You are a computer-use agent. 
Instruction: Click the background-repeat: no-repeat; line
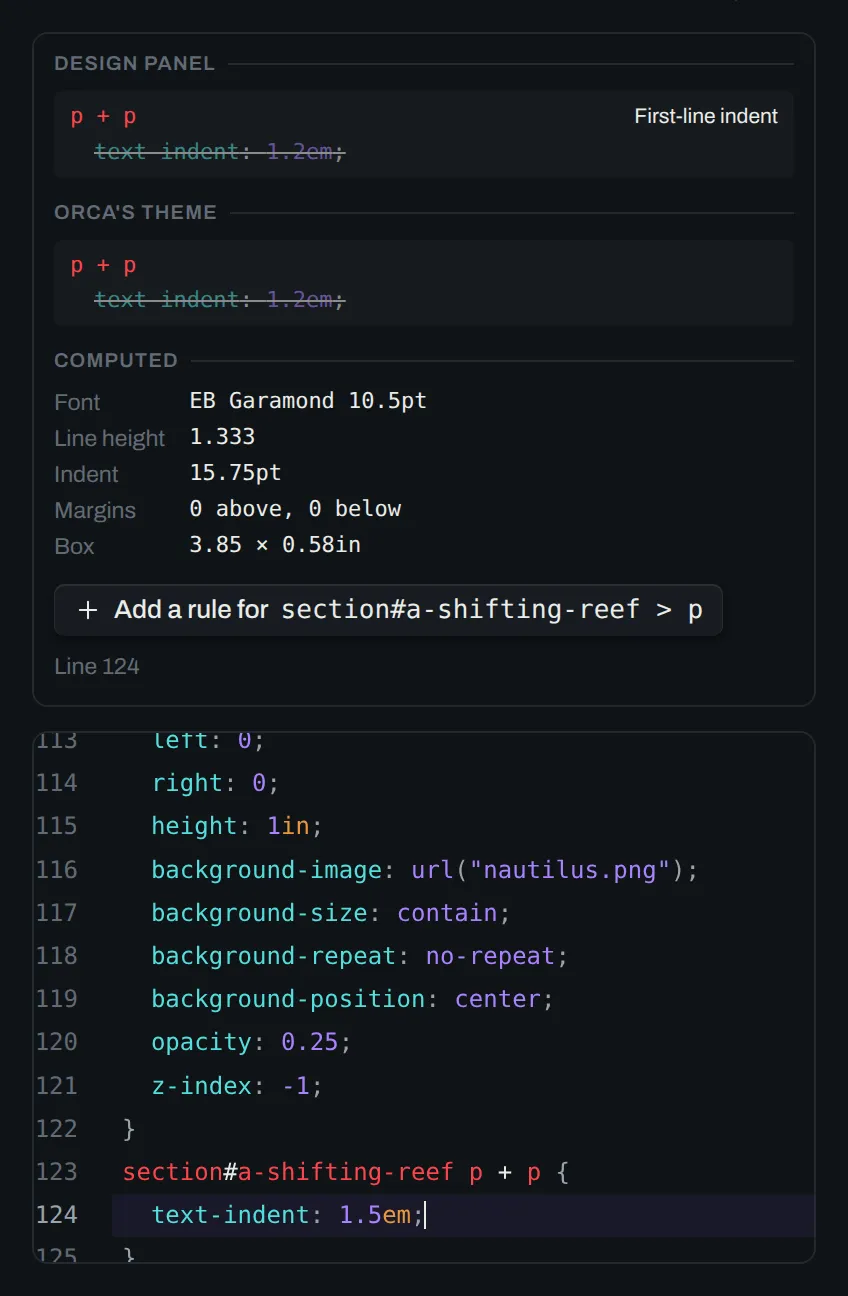click(x=360, y=955)
